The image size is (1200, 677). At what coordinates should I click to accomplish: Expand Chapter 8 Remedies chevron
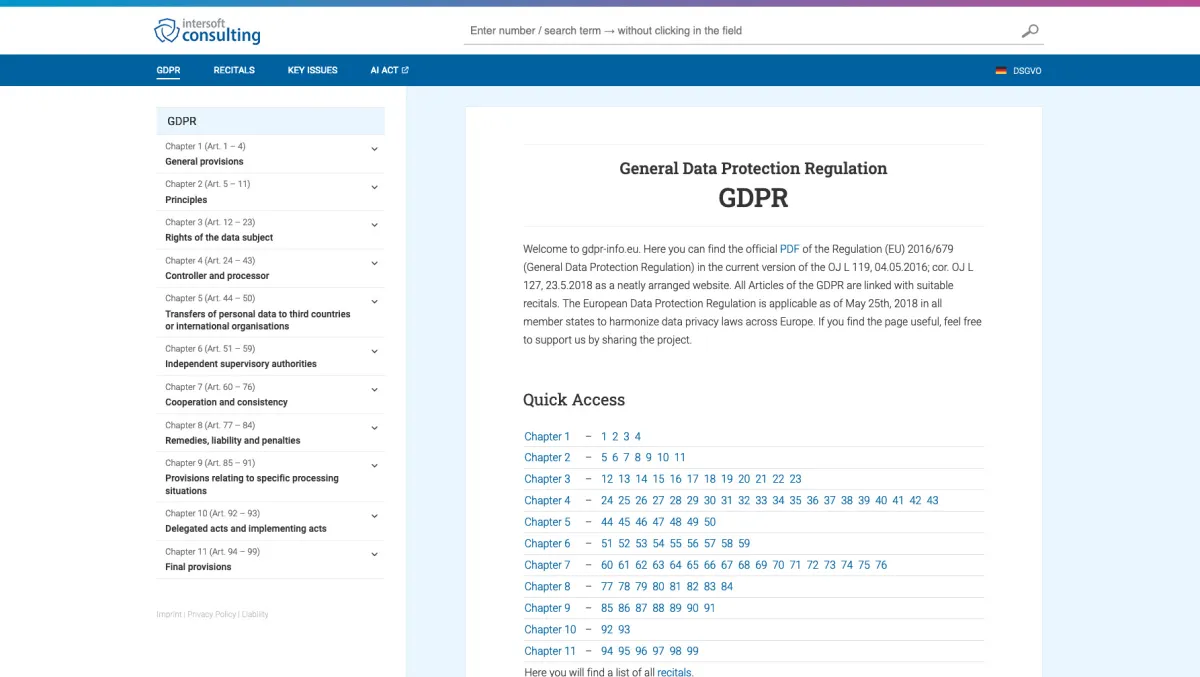pyautogui.click(x=374, y=428)
